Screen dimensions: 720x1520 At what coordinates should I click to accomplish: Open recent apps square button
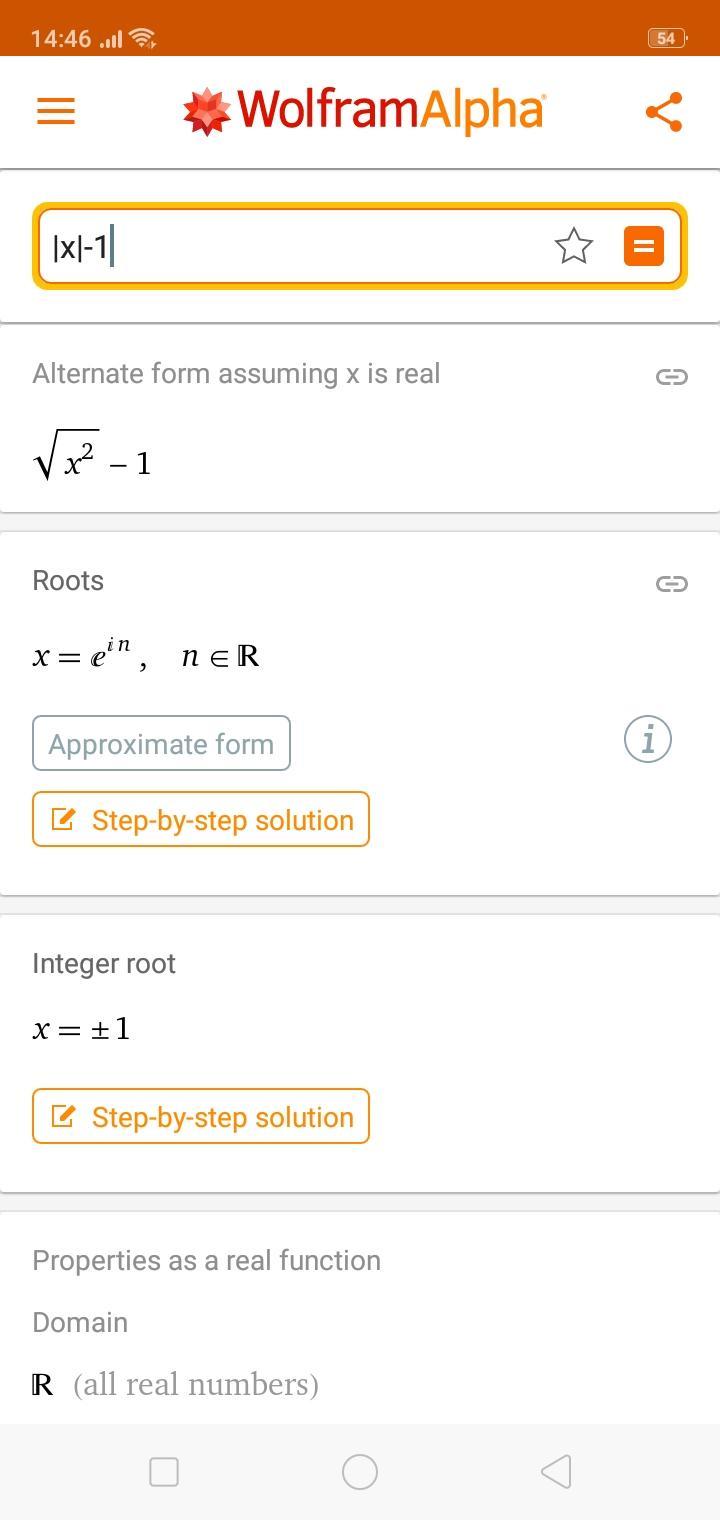point(164,1471)
